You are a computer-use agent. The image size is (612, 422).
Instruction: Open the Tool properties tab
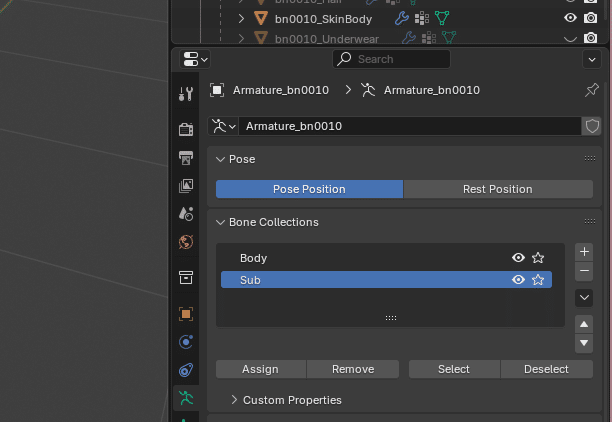pyautogui.click(x=186, y=94)
